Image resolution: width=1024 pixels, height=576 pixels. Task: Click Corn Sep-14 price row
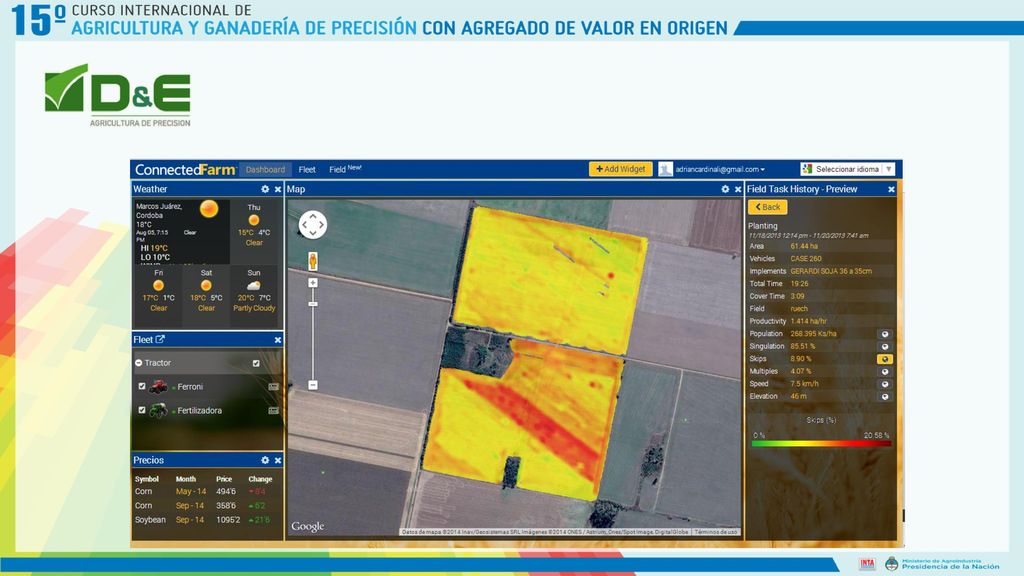pos(204,505)
